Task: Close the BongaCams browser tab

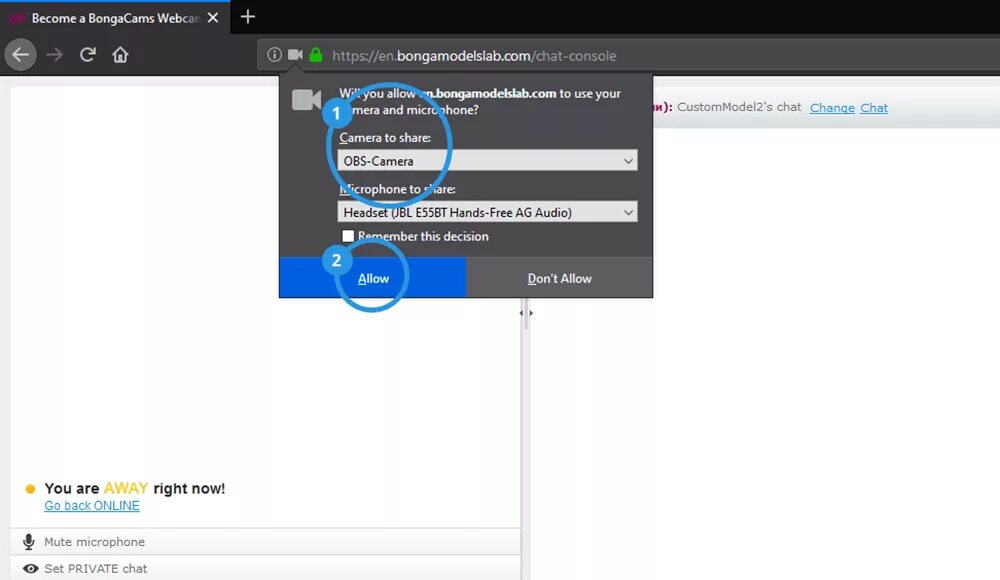Action: (213, 18)
